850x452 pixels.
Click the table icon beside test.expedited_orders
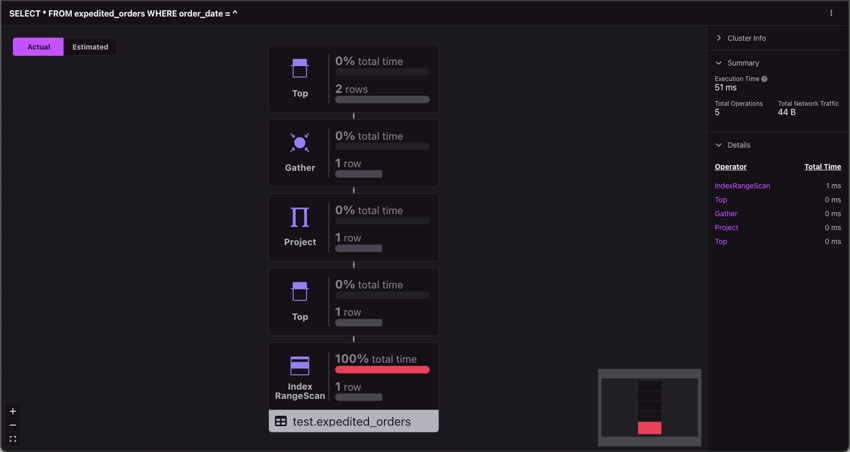click(x=281, y=421)
